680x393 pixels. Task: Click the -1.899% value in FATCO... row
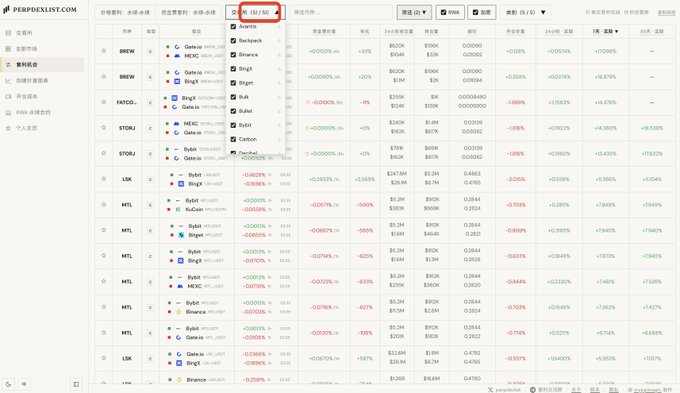pos(516,102)
